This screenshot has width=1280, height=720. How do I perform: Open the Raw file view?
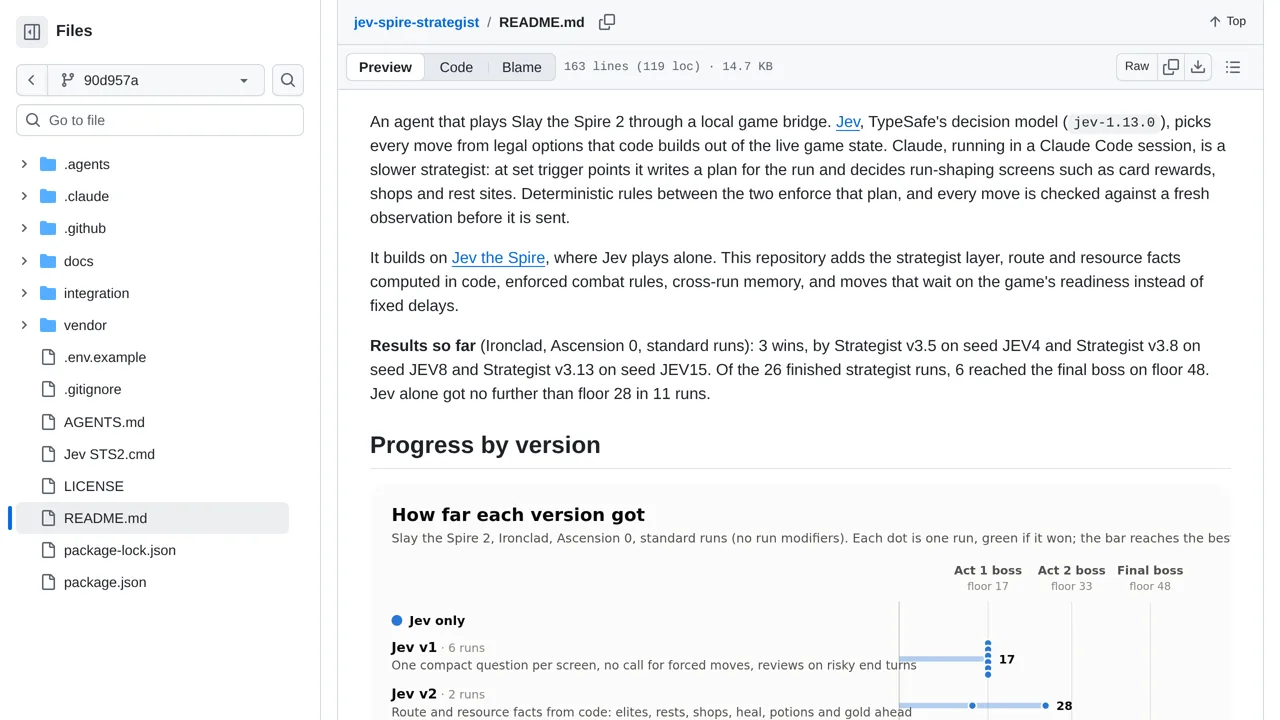click(1137, 67)
